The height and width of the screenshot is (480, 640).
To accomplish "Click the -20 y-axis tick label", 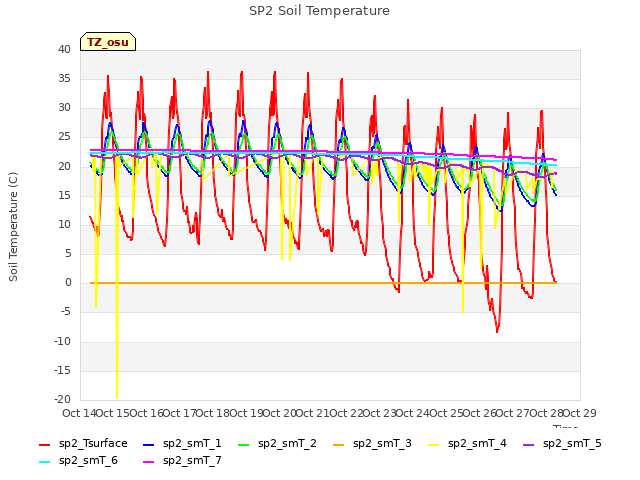I will 62,400.
